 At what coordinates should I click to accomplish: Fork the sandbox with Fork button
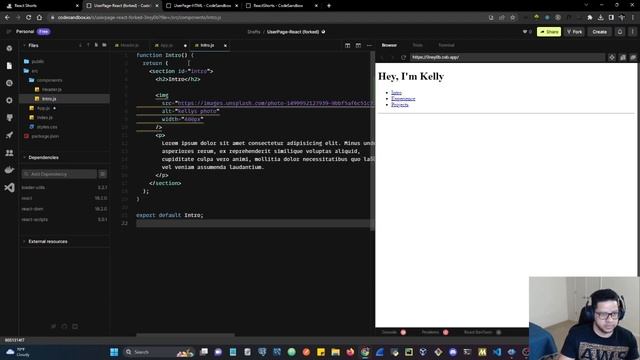point(575,32)
